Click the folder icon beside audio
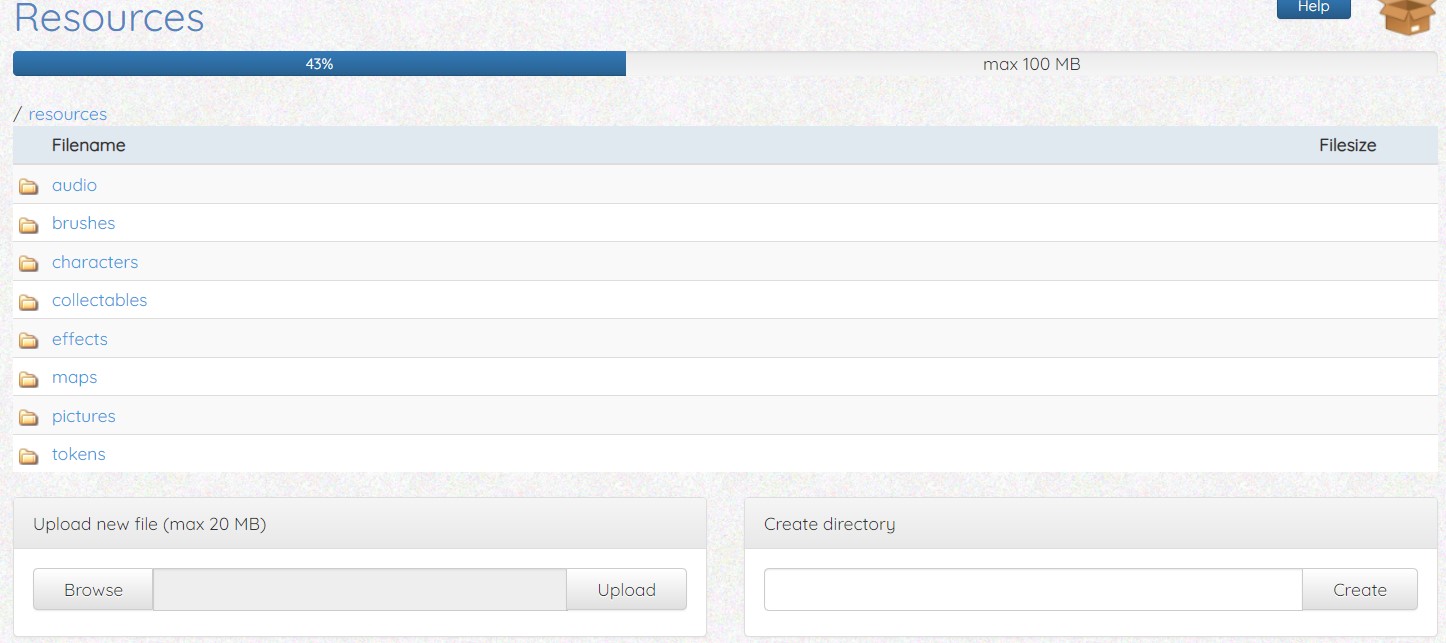1446x643 pixels. 29,186
